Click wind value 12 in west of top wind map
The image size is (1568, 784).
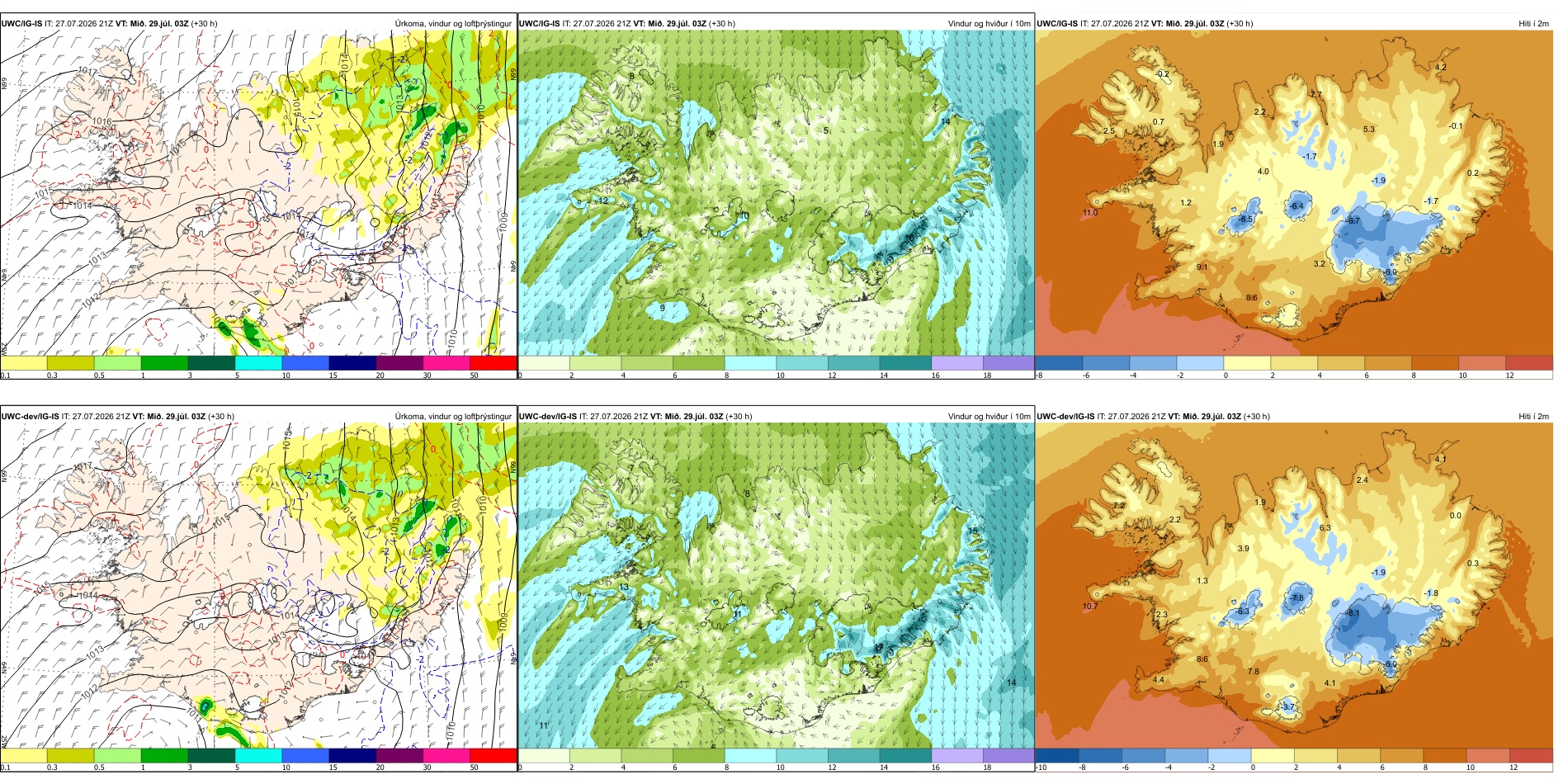[x=603, y=201]
